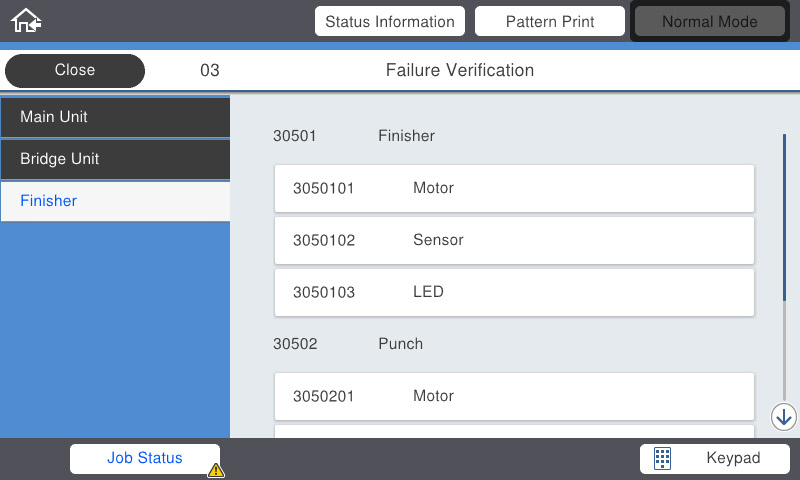Start Pattern Print
This screenshot has width=800, height=480.
(x=549, y=21)
